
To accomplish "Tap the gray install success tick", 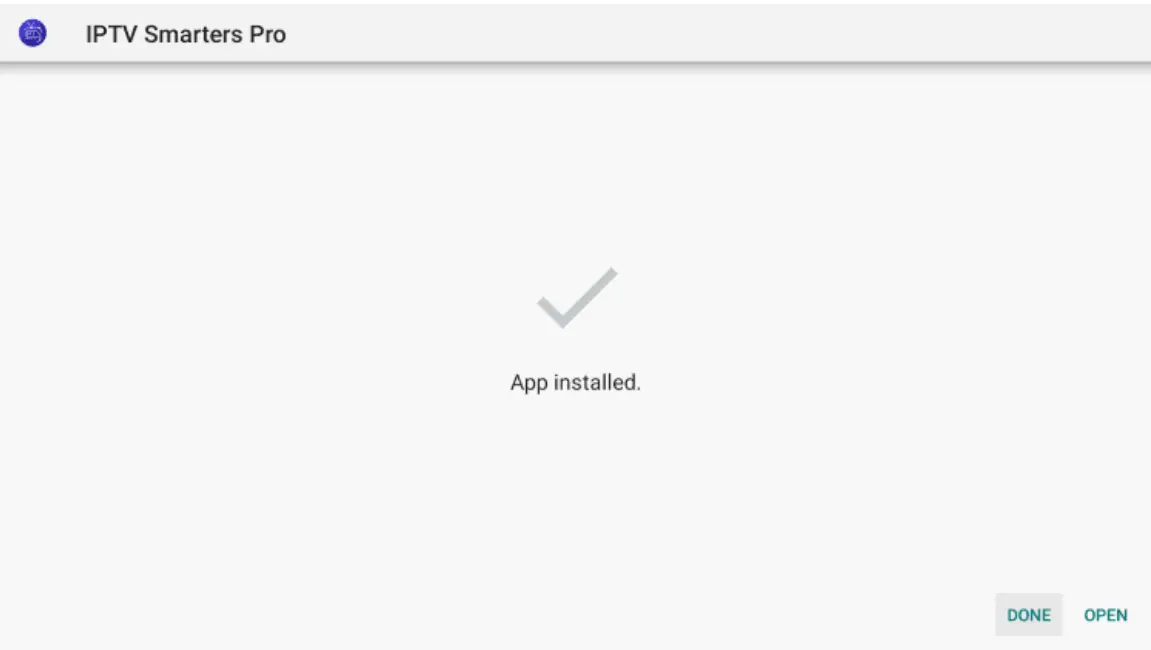I will coord(577,297).
